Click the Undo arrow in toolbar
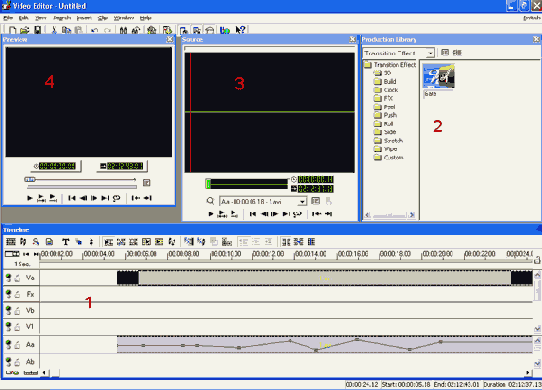Image resolution: width=542 pixels, height=390 pixels. 94,31
